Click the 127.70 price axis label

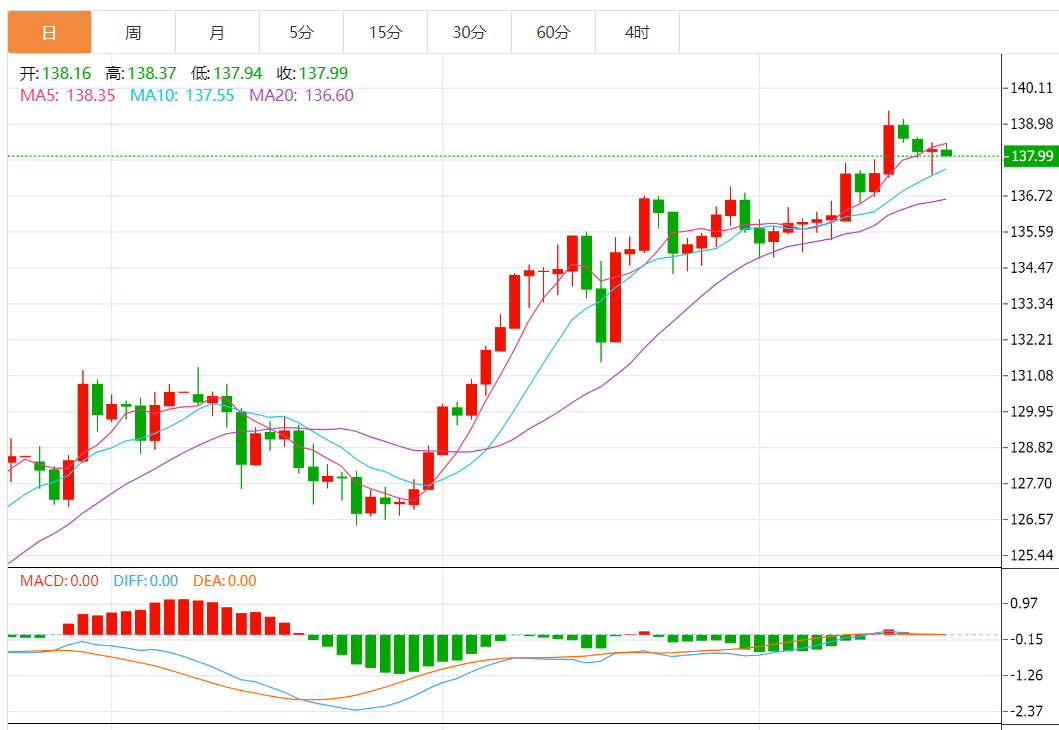point(1031,483)
